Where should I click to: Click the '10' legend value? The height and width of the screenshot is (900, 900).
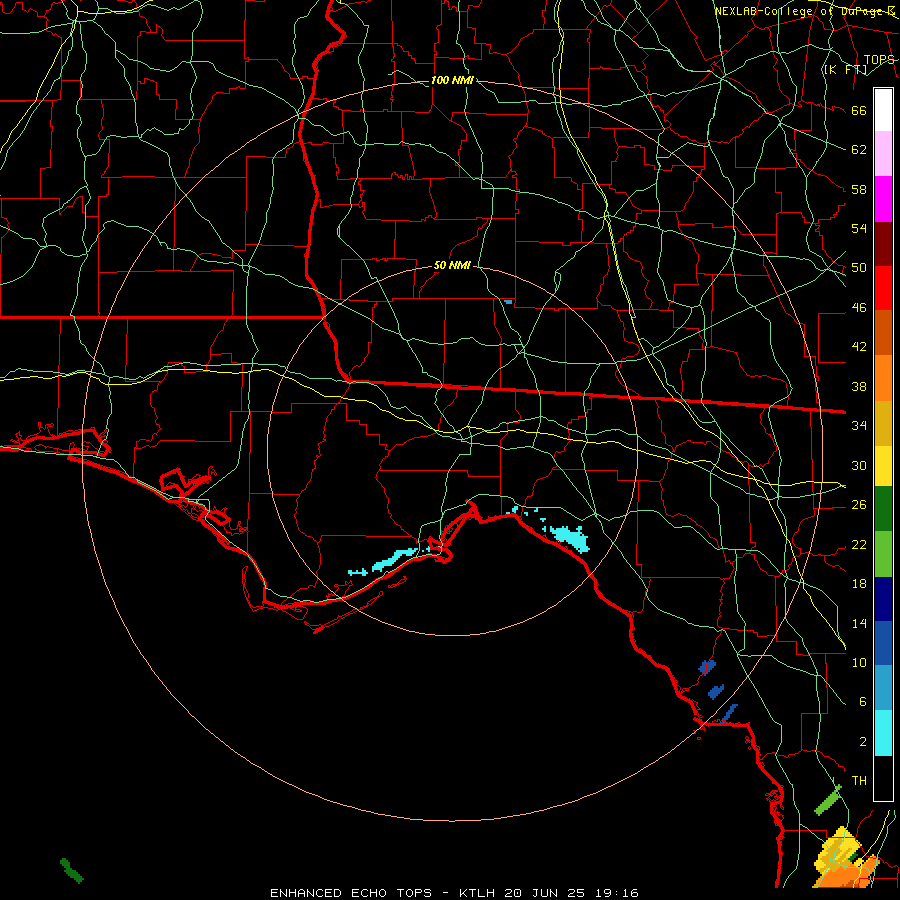point(859,662)
